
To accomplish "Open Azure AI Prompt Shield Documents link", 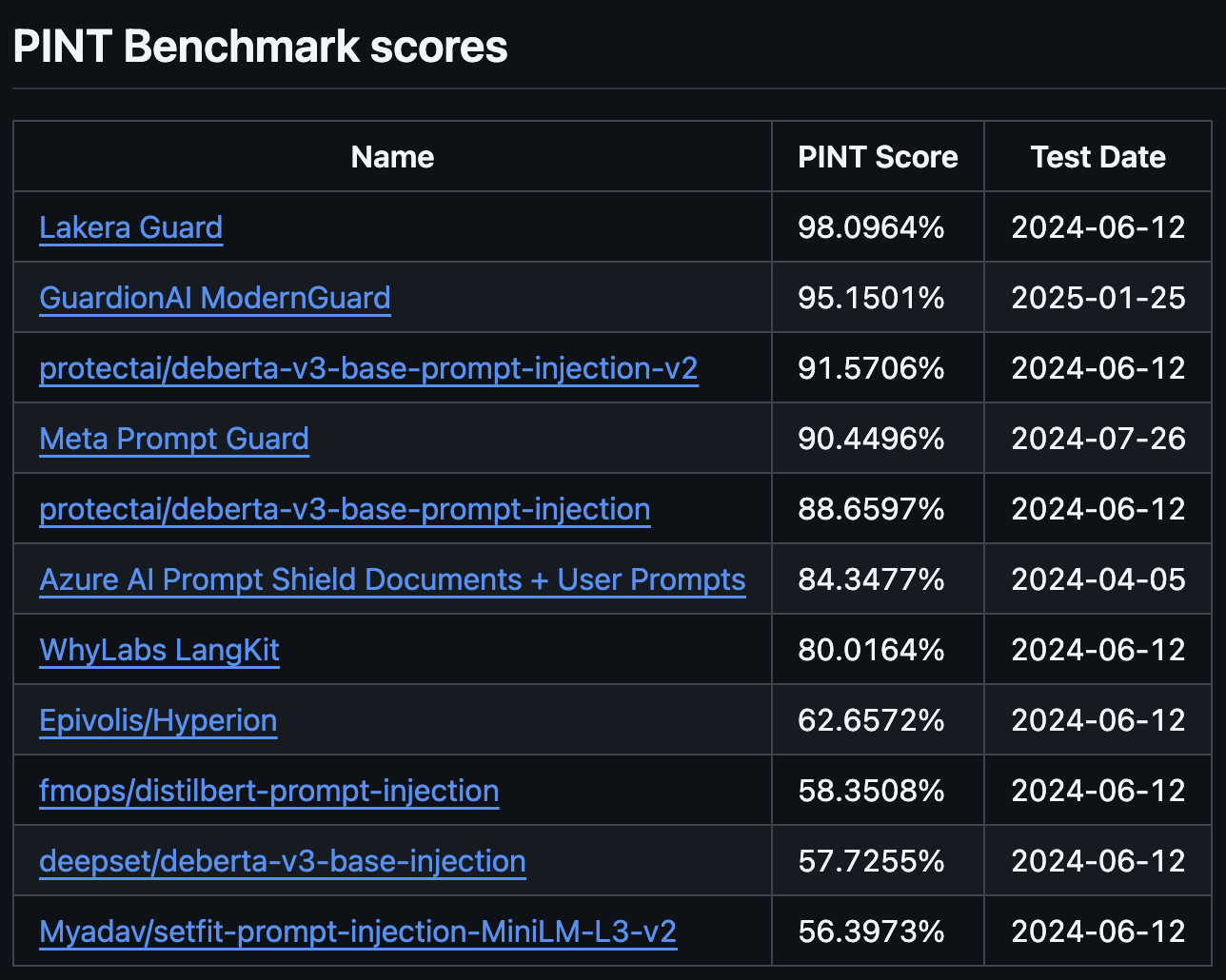I will tap(392, 579).
